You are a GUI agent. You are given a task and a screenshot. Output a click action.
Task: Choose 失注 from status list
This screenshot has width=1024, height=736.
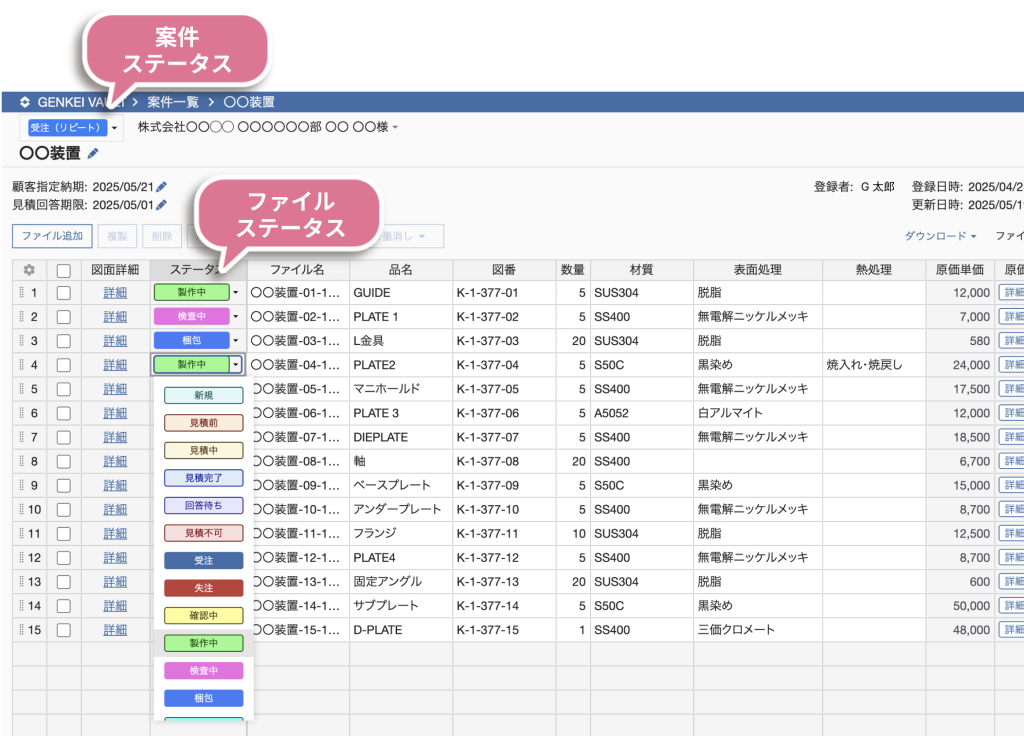point(204,588)
